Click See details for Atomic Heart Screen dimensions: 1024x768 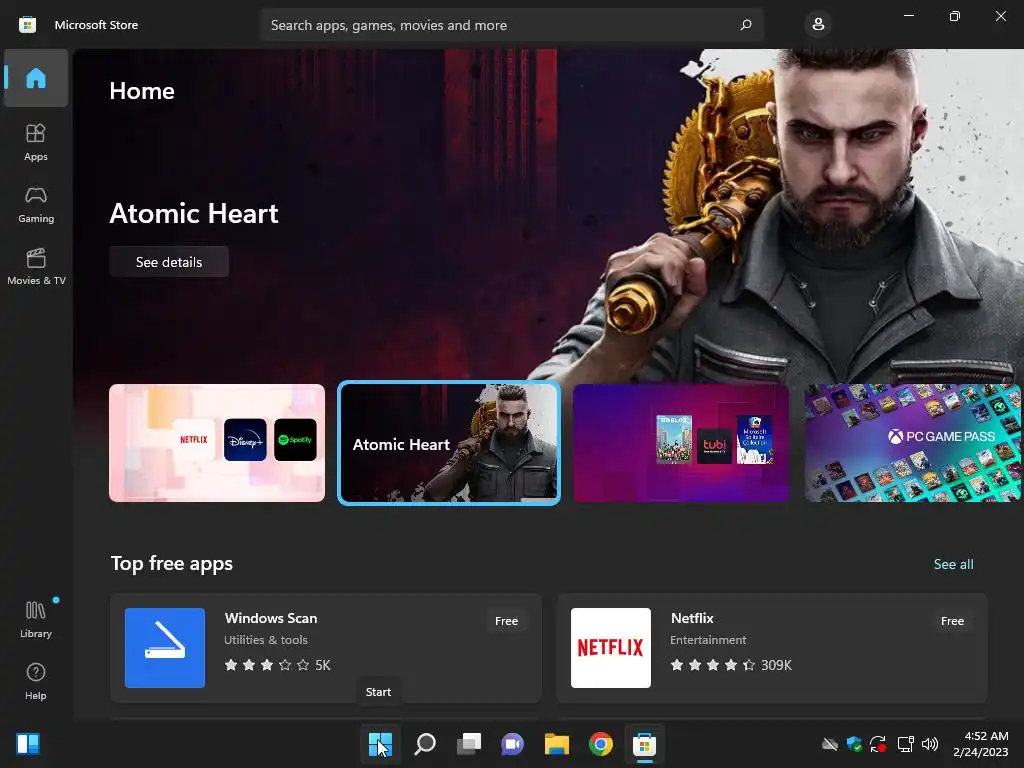[x=168, y=262]
